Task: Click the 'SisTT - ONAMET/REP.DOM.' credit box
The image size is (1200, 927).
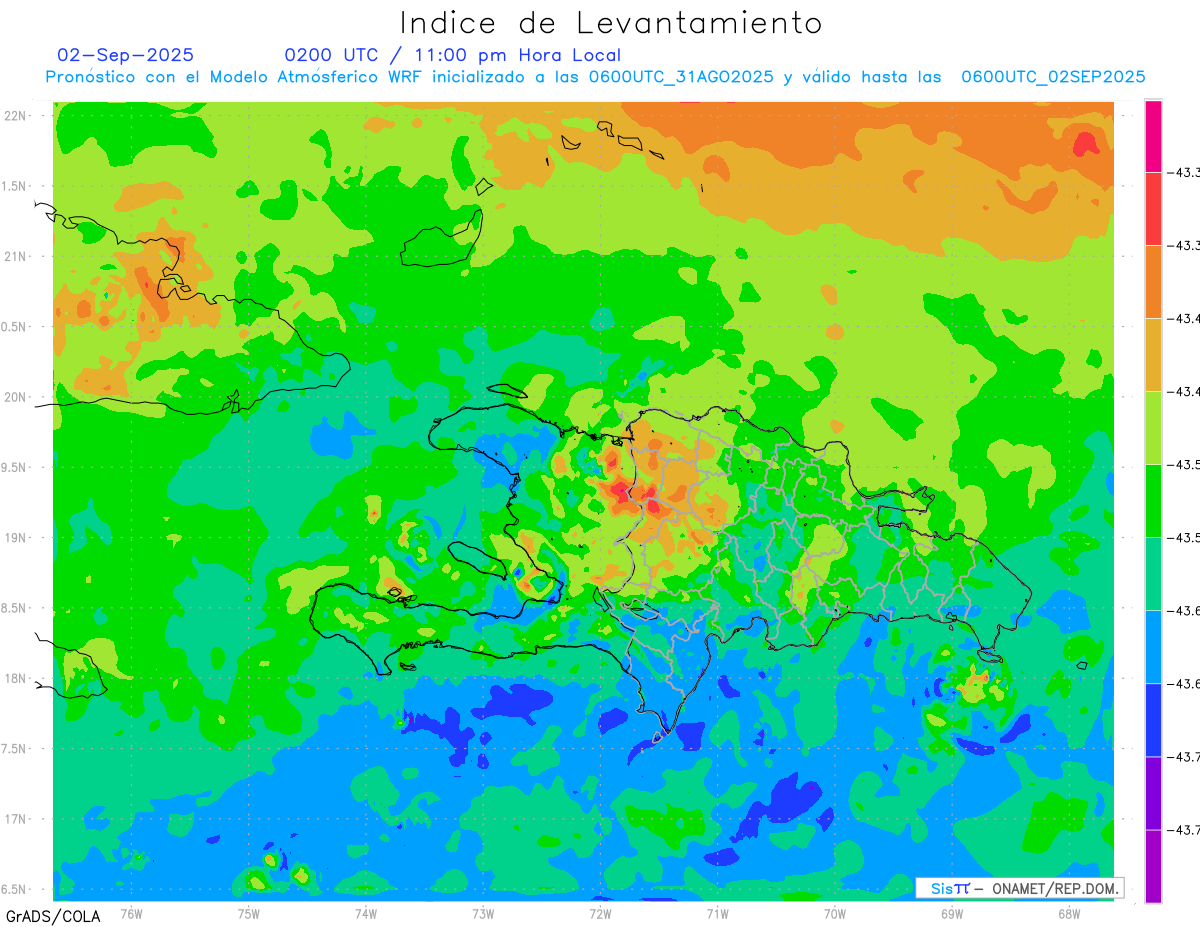Action: click(1020, 888)
